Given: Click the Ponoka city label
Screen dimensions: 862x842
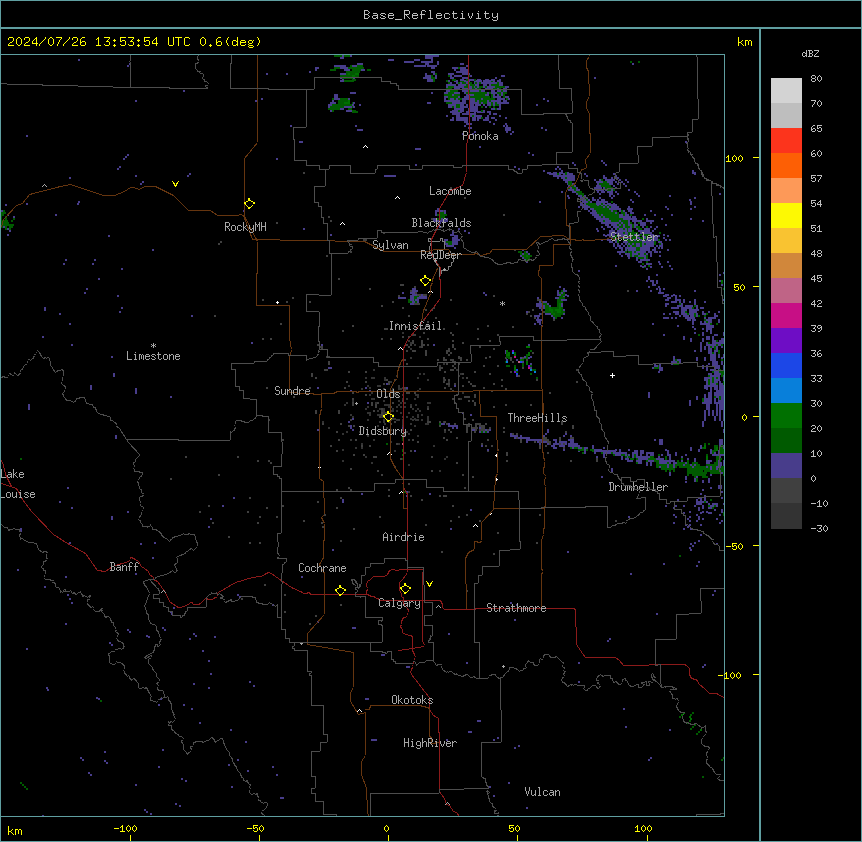Looking at the screenshot, I should click(480, 136).
